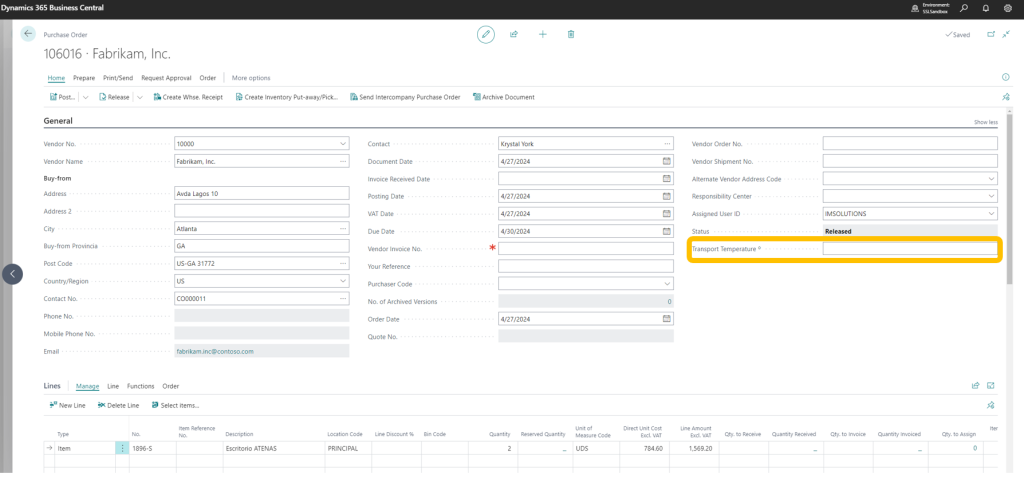Image resolution: width=1024 pixels, height=478 pixels.
Task: Expand the Country/Region dropdown
Action: point(343,281)
